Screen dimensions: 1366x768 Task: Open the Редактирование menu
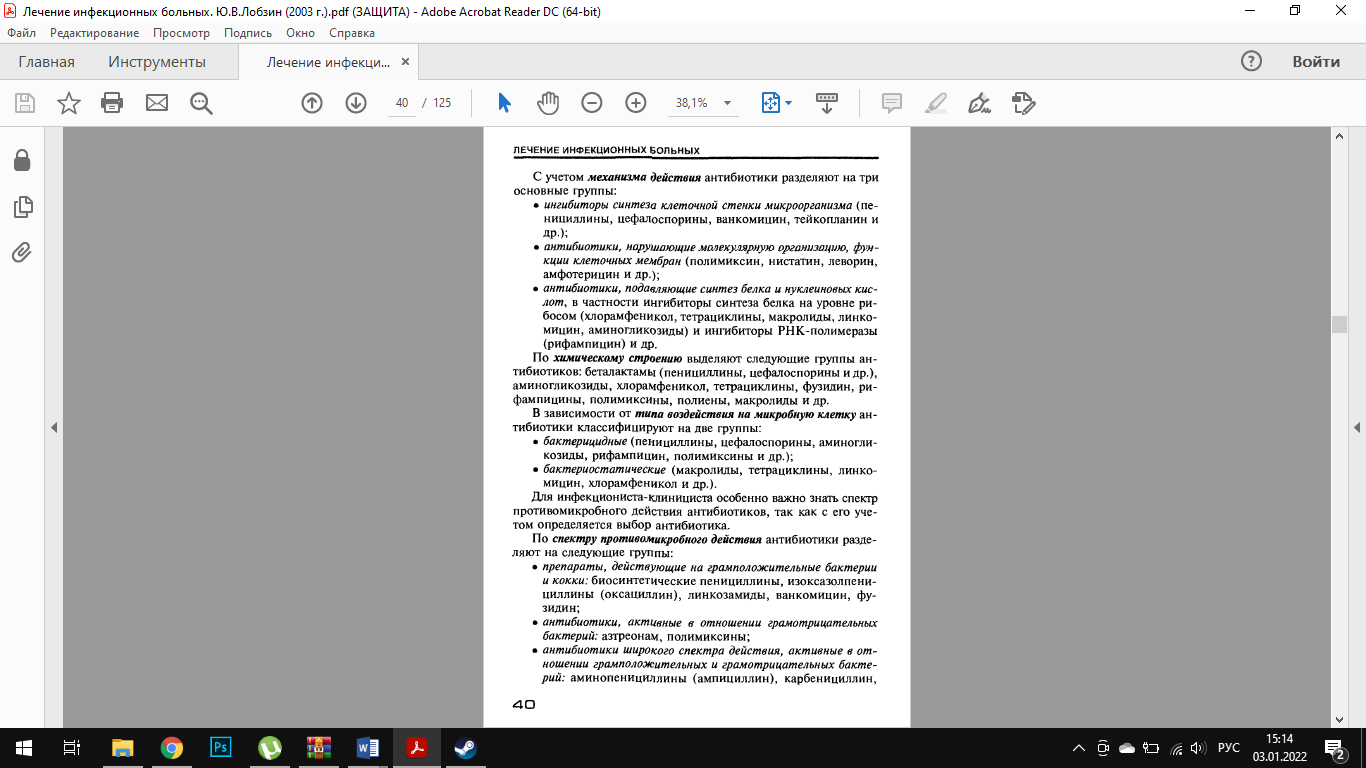[x=94, y=33]
